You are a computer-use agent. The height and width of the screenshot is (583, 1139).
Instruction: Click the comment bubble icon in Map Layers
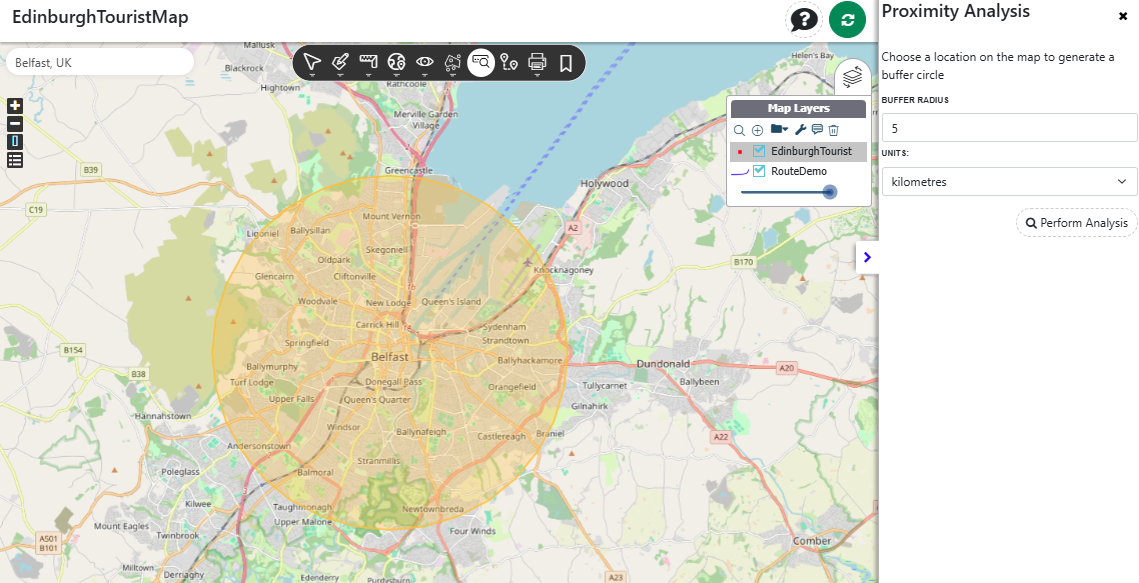(817, 130)
